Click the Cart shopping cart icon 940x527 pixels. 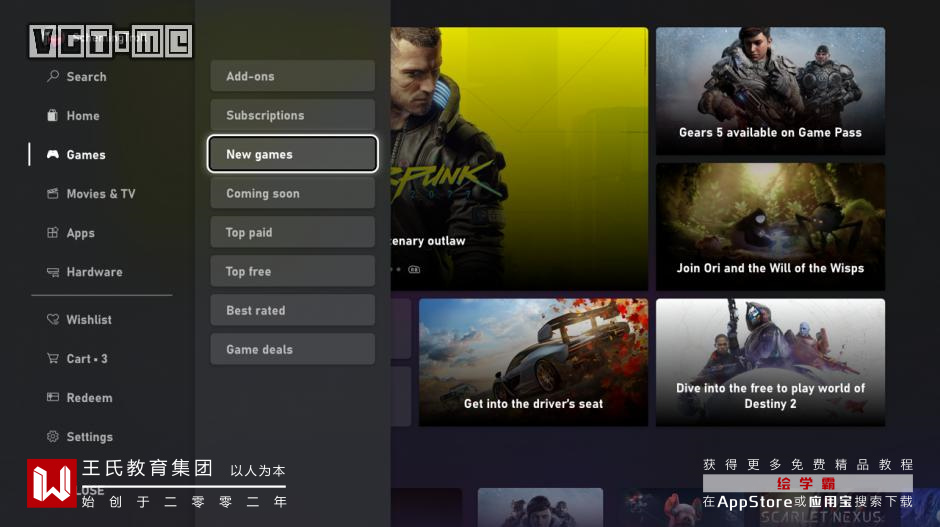[x=53, y=359]
